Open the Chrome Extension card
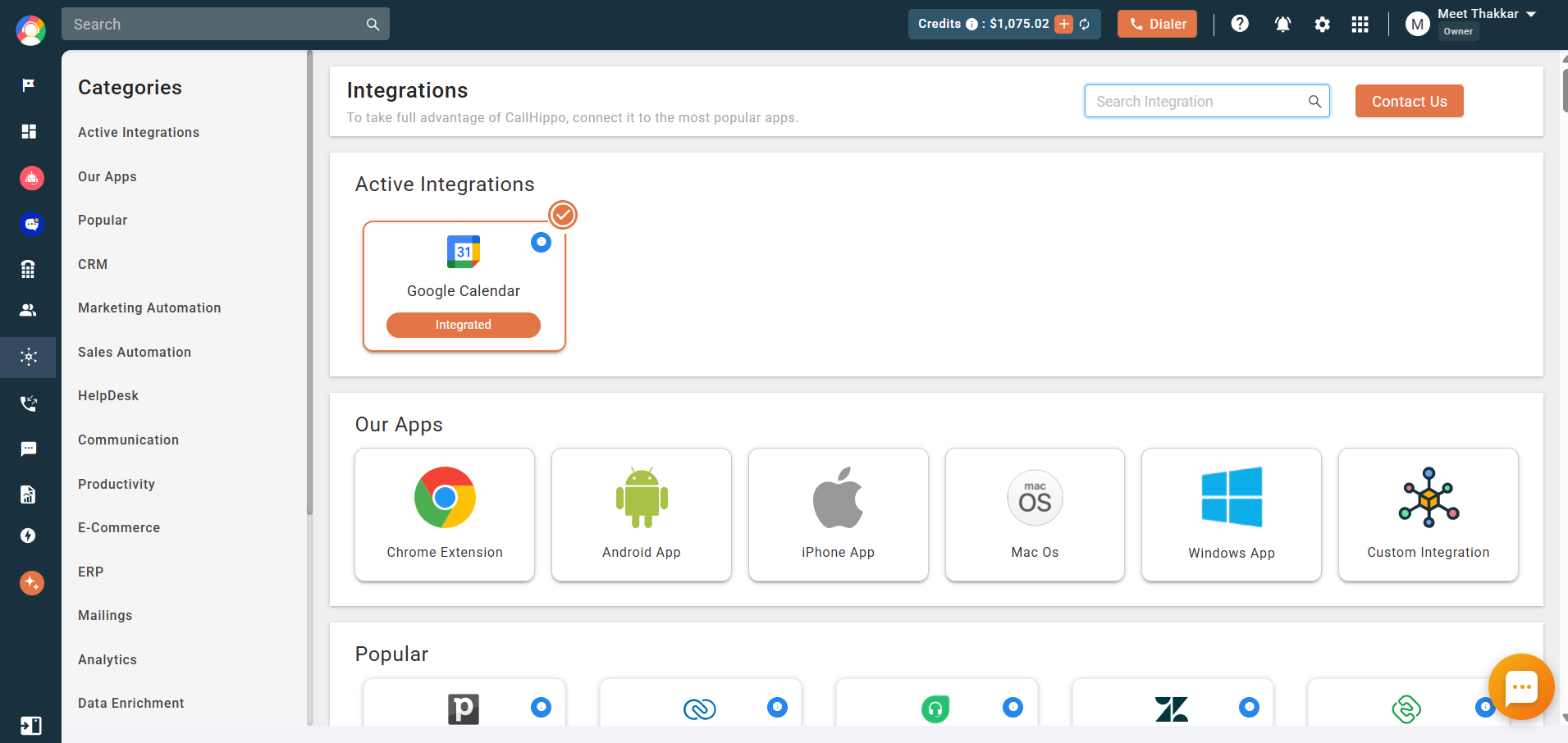Image resolution: width=1568 pixels, height=743 pixels. [445, 514]
